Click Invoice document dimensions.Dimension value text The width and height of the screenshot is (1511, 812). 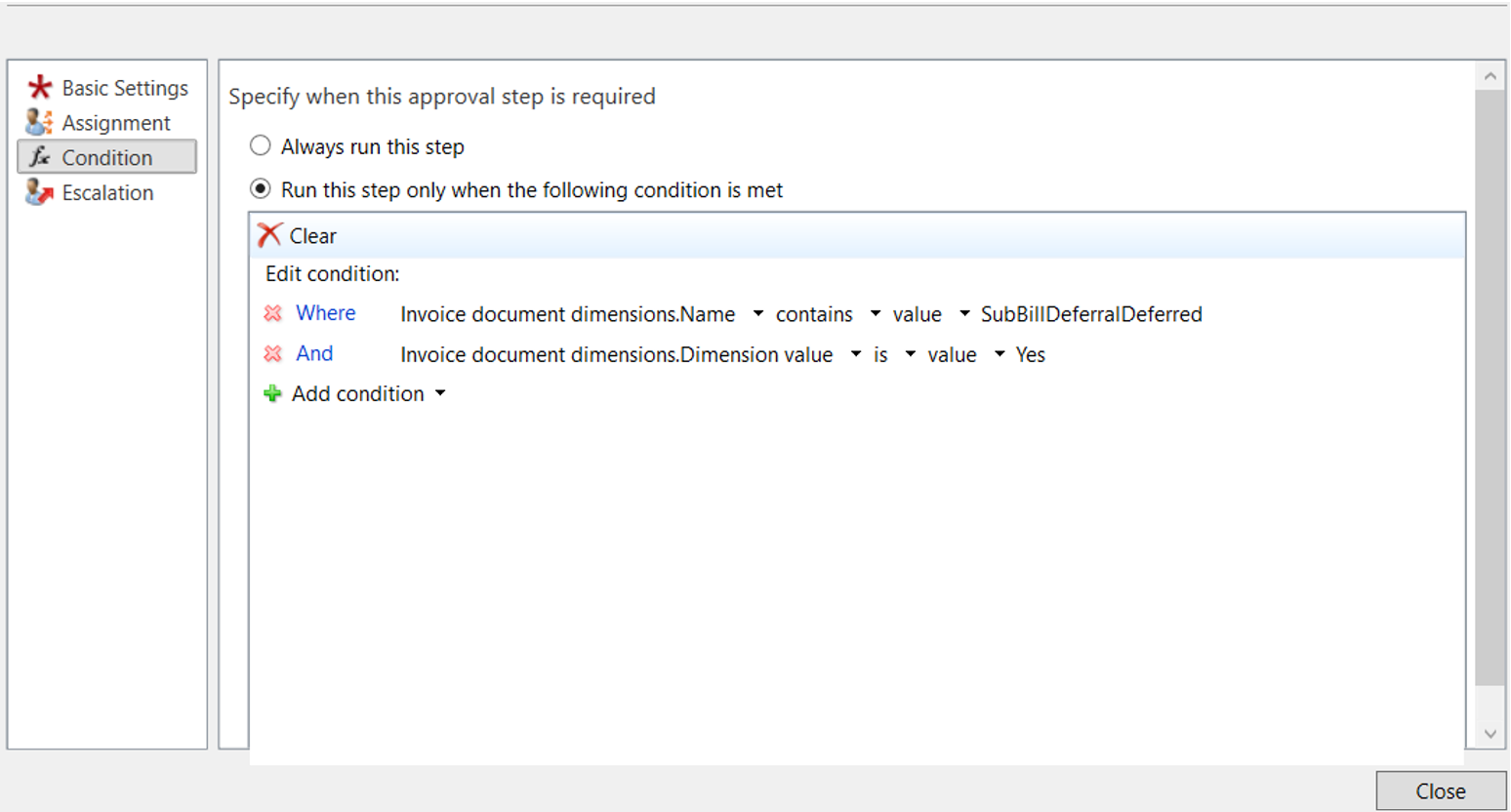click(616, 355)
